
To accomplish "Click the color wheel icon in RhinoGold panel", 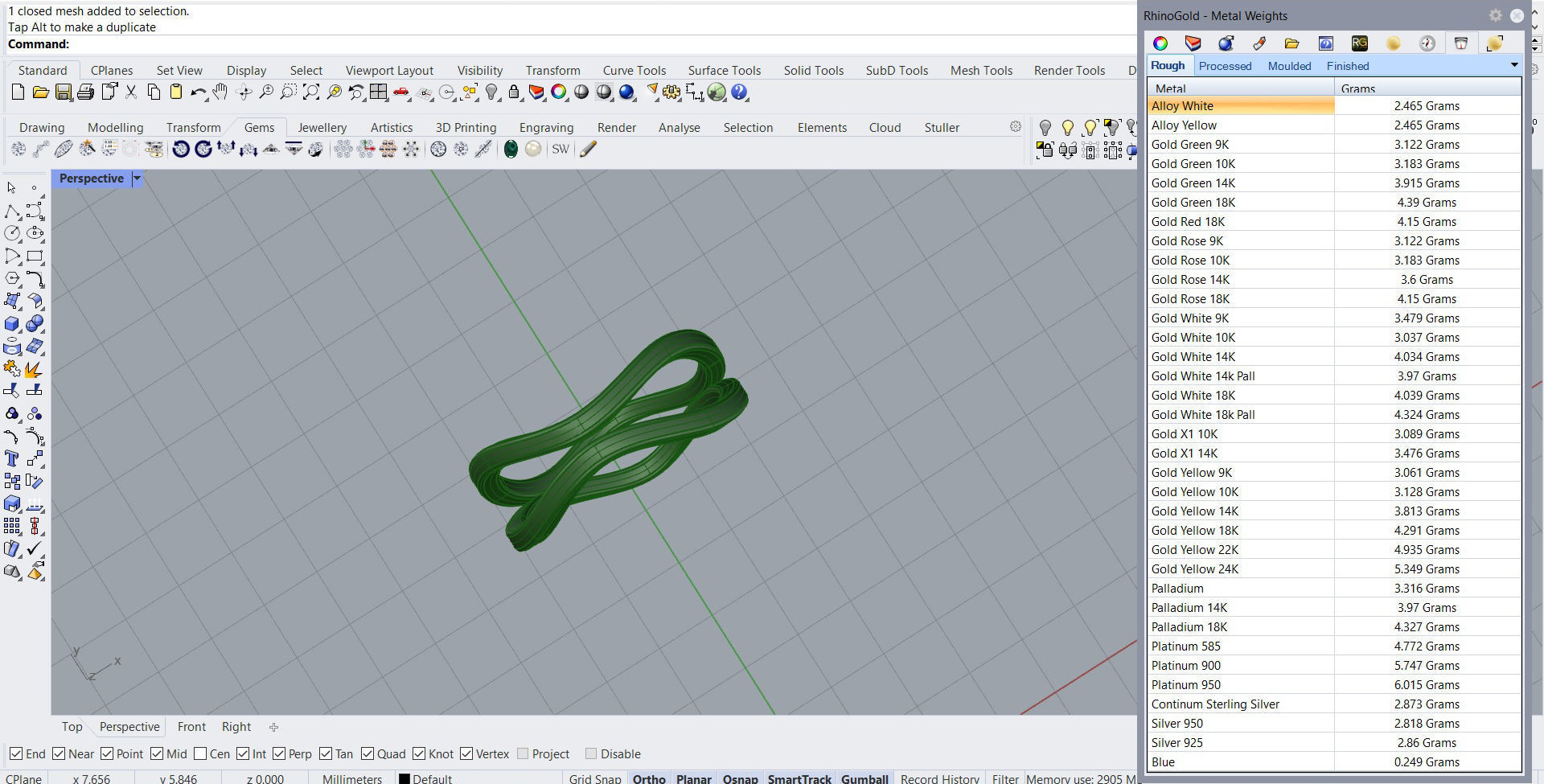I will (x=1160, y=43).
